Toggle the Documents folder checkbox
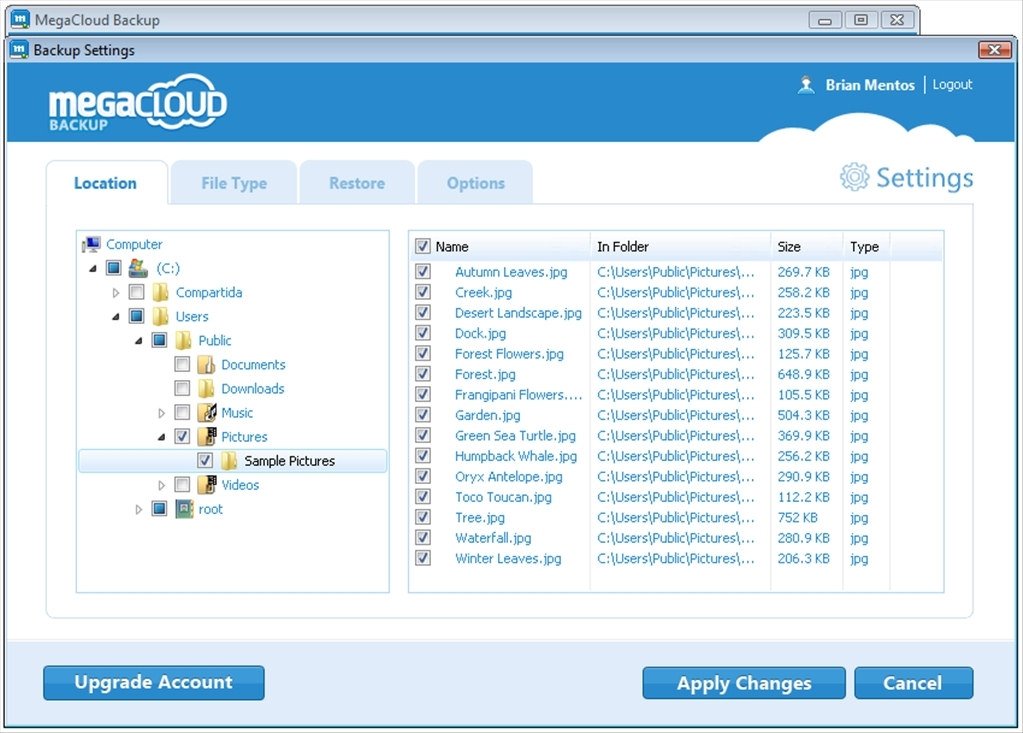 pyautogui.click(x=182, y=364)
